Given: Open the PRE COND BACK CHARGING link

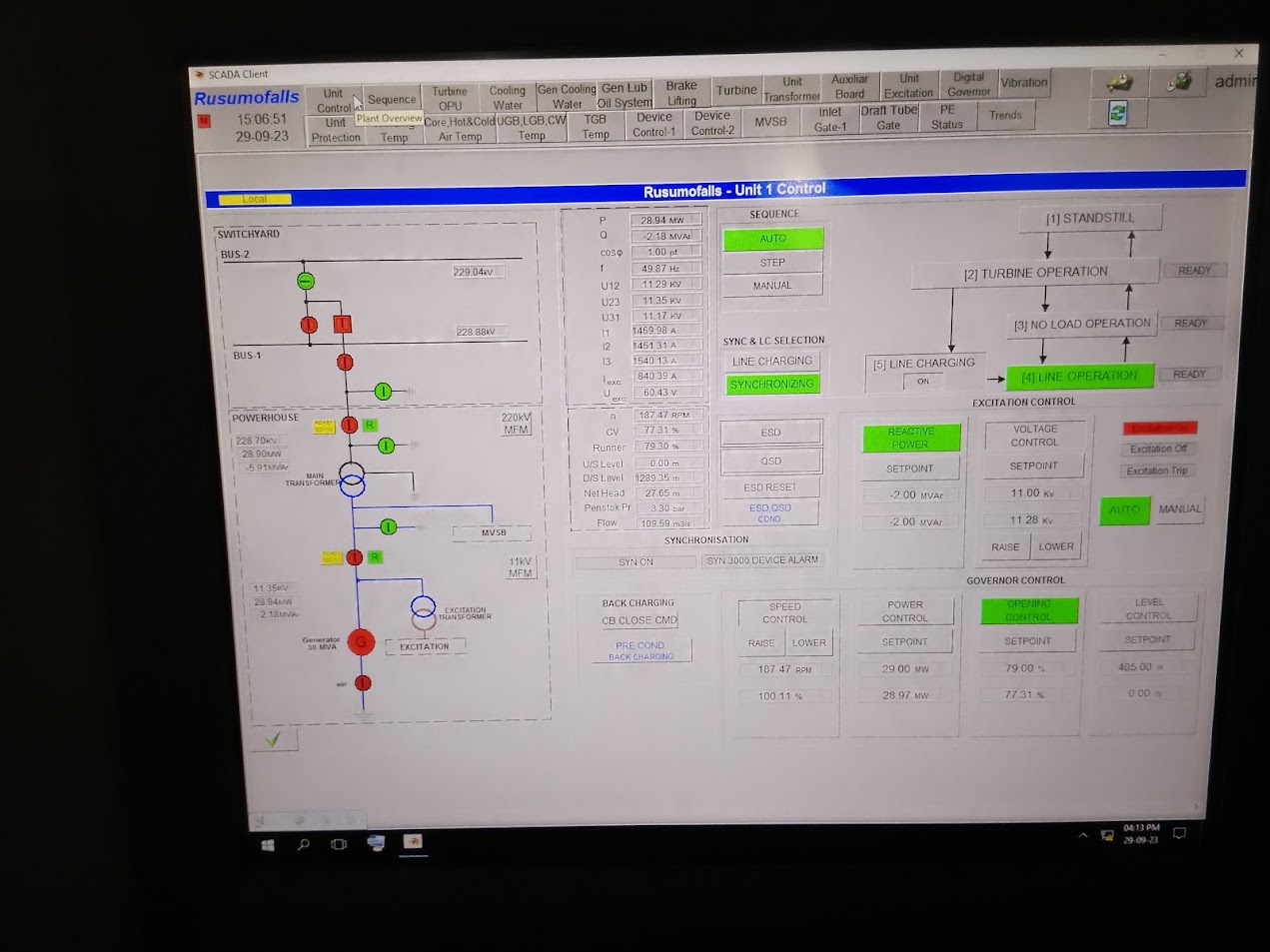Looking at the screenshot, I should point(640,651).
